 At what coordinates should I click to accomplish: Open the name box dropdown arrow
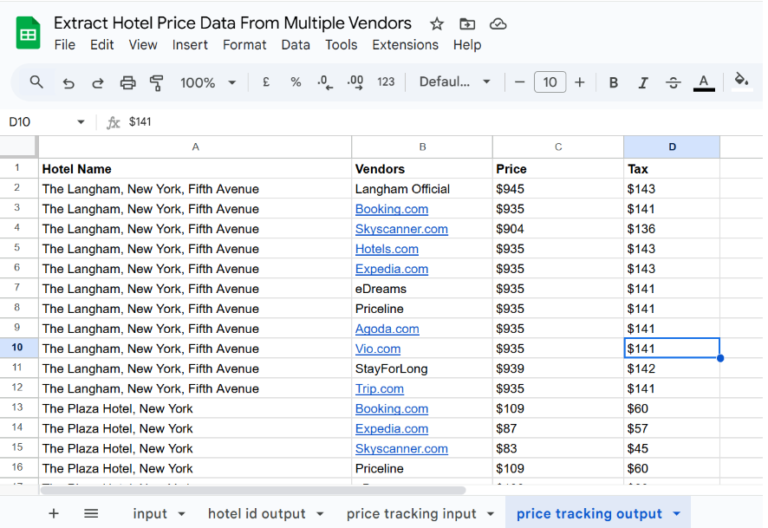pos(81,122)
